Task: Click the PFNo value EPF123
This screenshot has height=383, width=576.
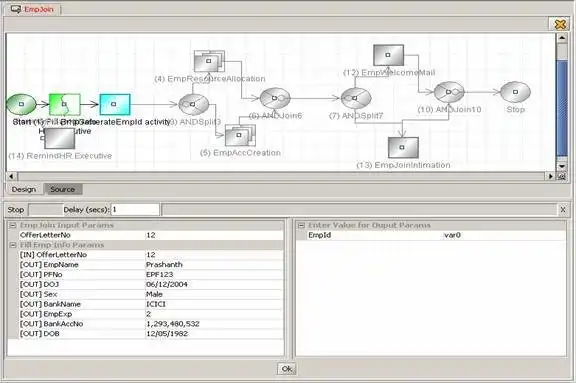Action: point(159,274)
